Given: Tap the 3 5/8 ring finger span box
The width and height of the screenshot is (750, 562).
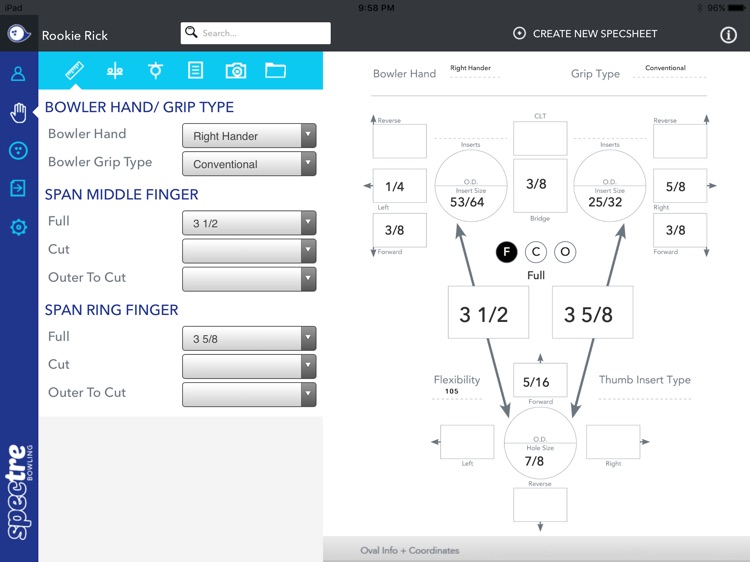Looking at the screenshot, I should [593, 312].
